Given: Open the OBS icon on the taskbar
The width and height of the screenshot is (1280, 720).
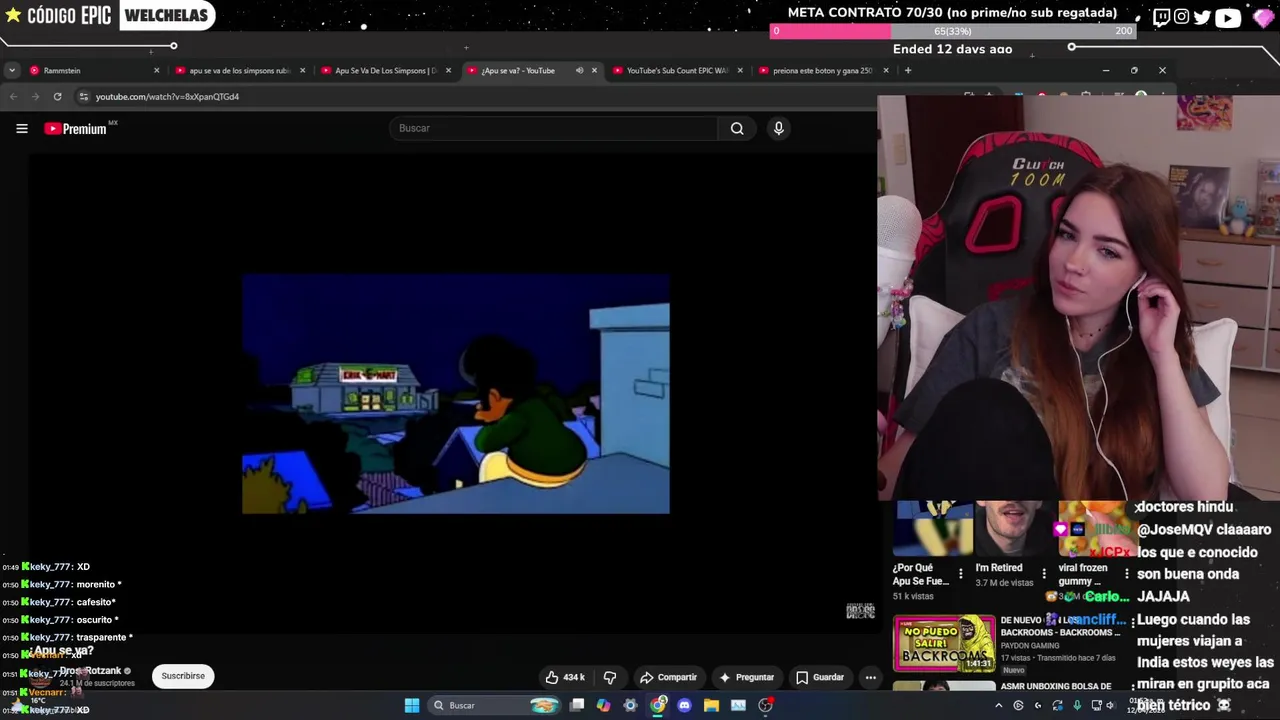Looking at the screenshot, I should point(765,705).
